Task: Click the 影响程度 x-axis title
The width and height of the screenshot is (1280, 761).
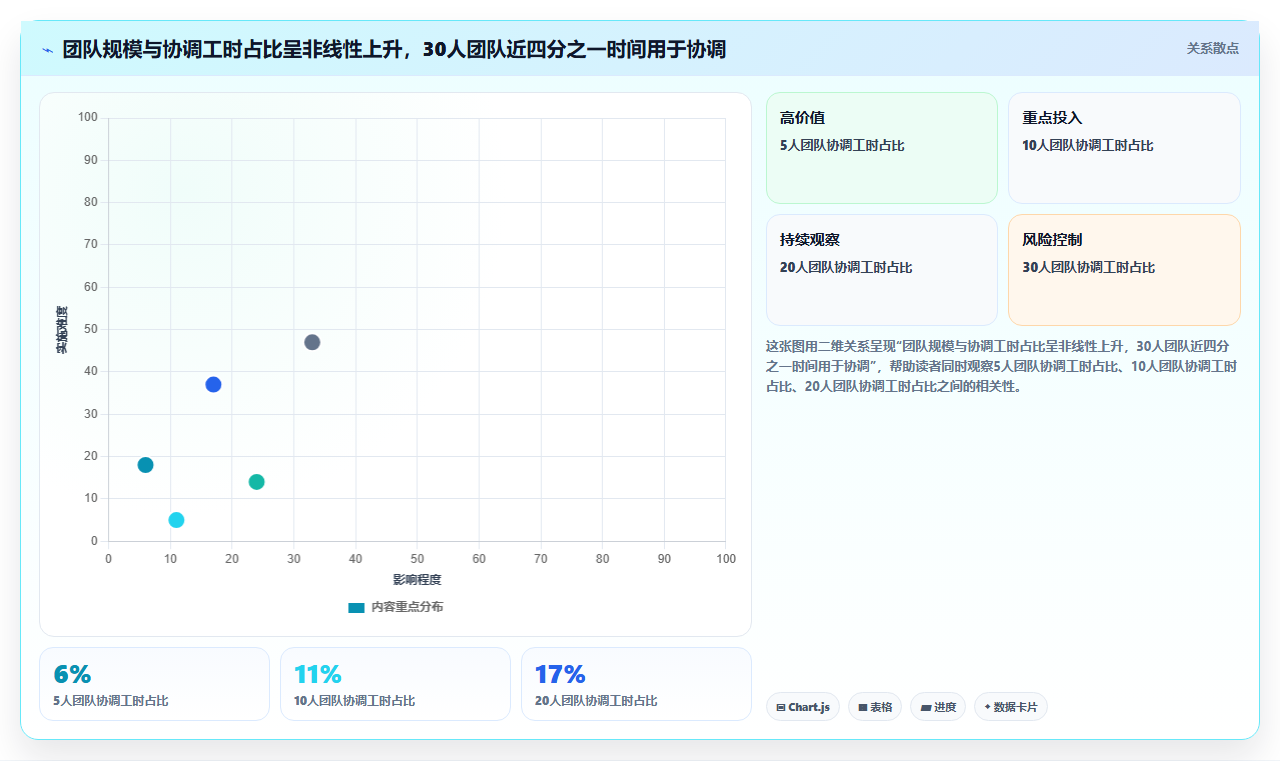Action: pos(417,580)
